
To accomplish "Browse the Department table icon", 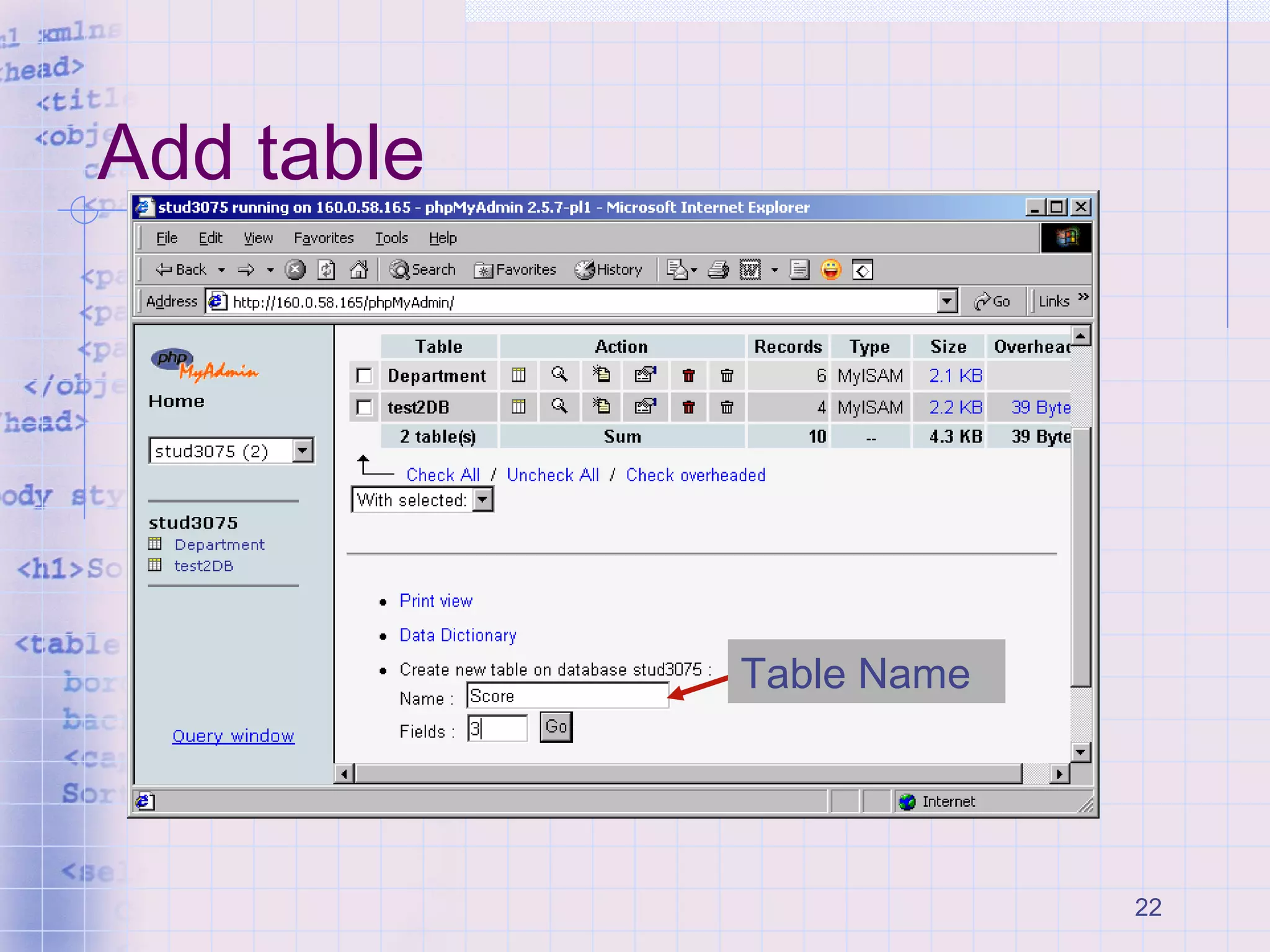I will pyautogui.click(x=518, y=375).
